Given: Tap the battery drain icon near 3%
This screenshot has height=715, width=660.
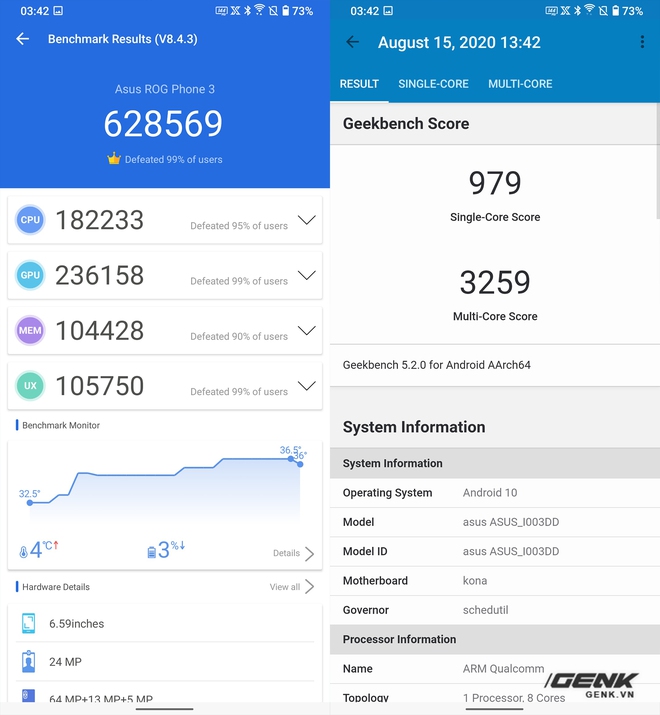Looking at the screenshot, I should (151, 553).
